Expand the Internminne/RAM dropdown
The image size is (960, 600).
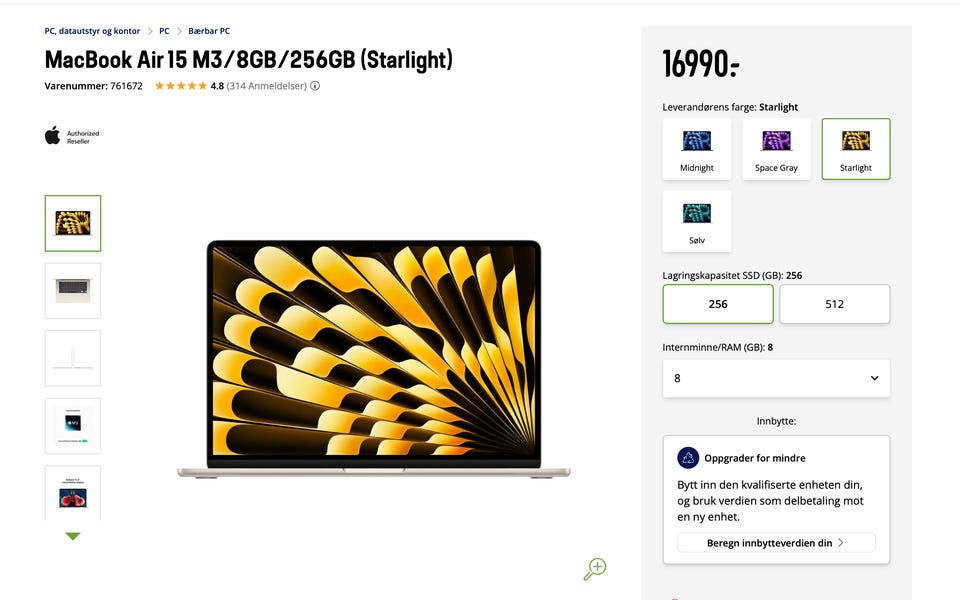click(x=776, y=378)
